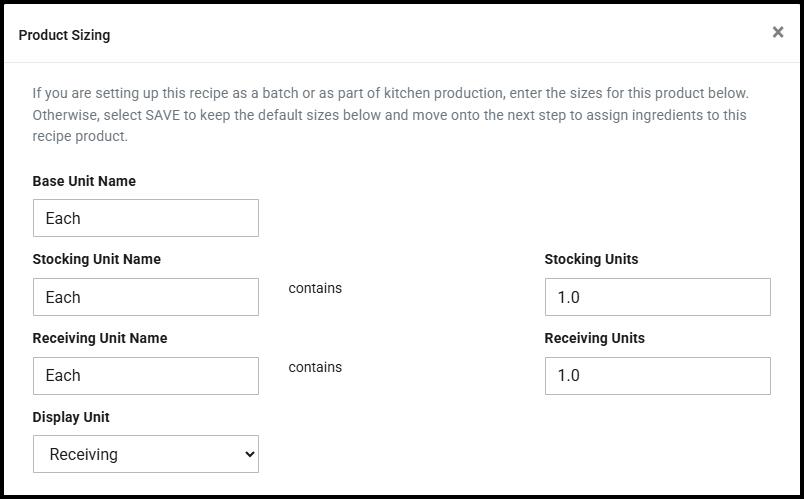The width and height of the screenshot is (804, 499).
Task: Click "contains" text beside Stocking Unit Name
Action: [315, 288]
